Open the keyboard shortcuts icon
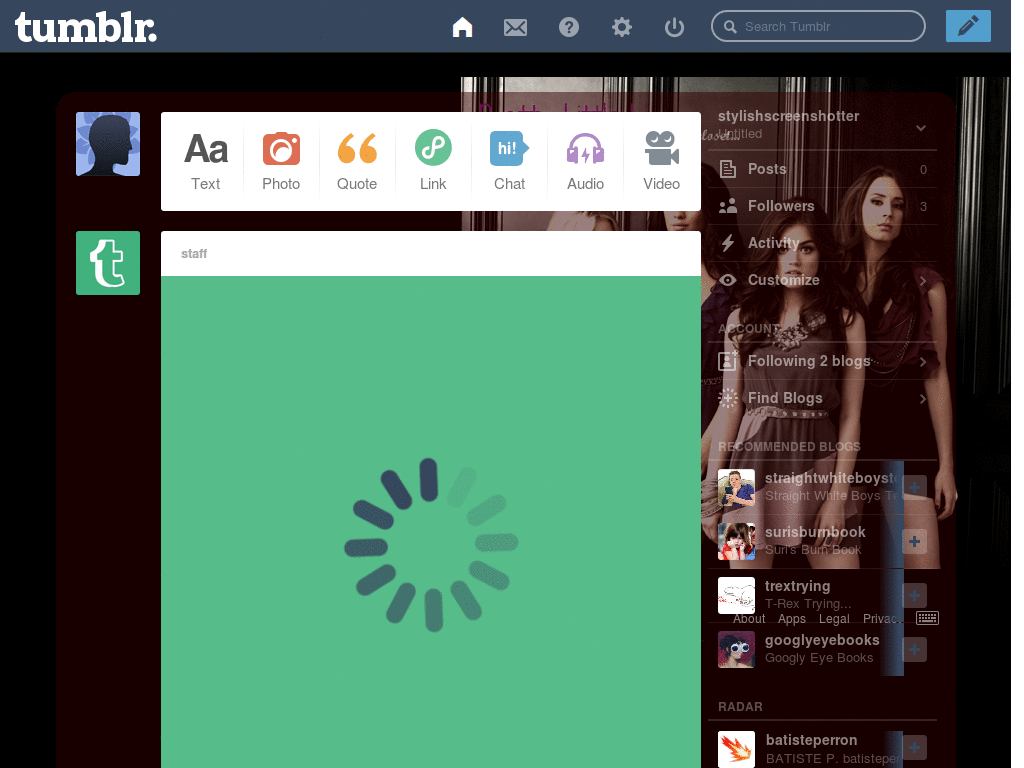Screen dimensions: 1024x768 coord(927,618)
